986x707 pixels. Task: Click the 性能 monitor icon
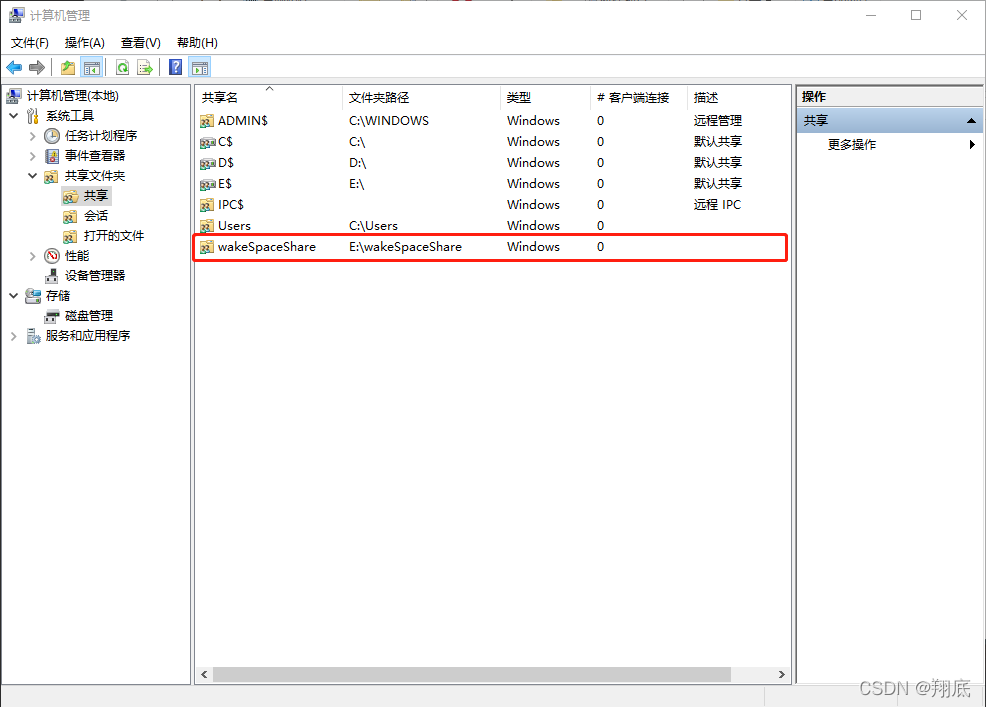pos(52,256)
